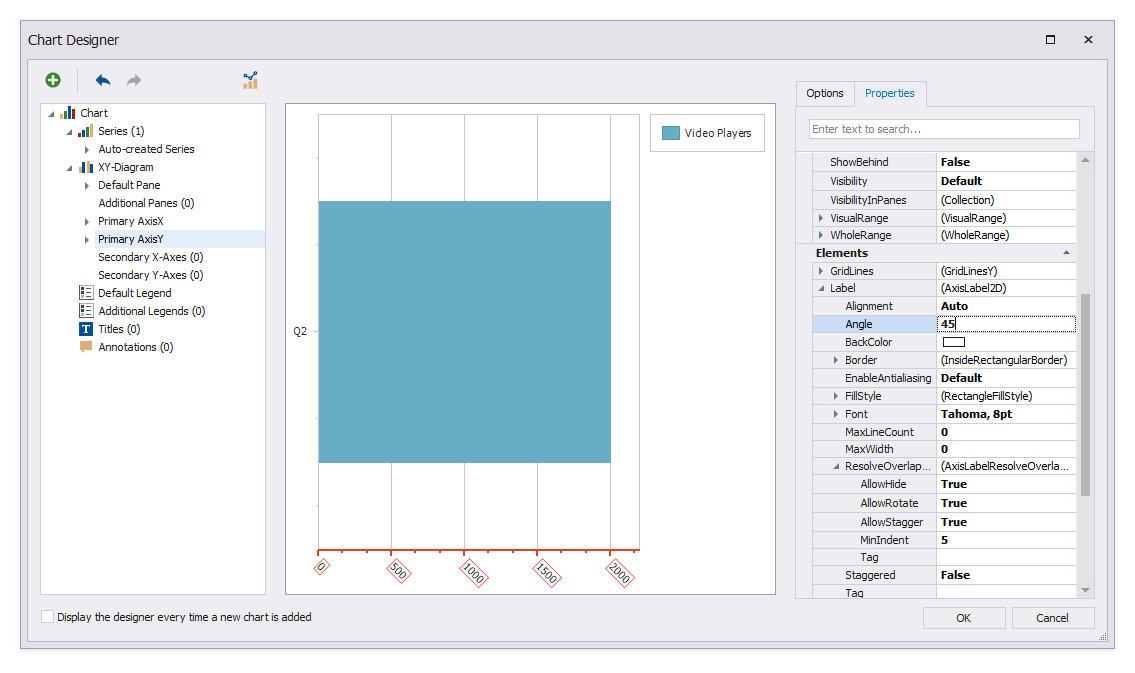Click the Cancel button
The image size is (1135, 673).
tap(1052, 618)
